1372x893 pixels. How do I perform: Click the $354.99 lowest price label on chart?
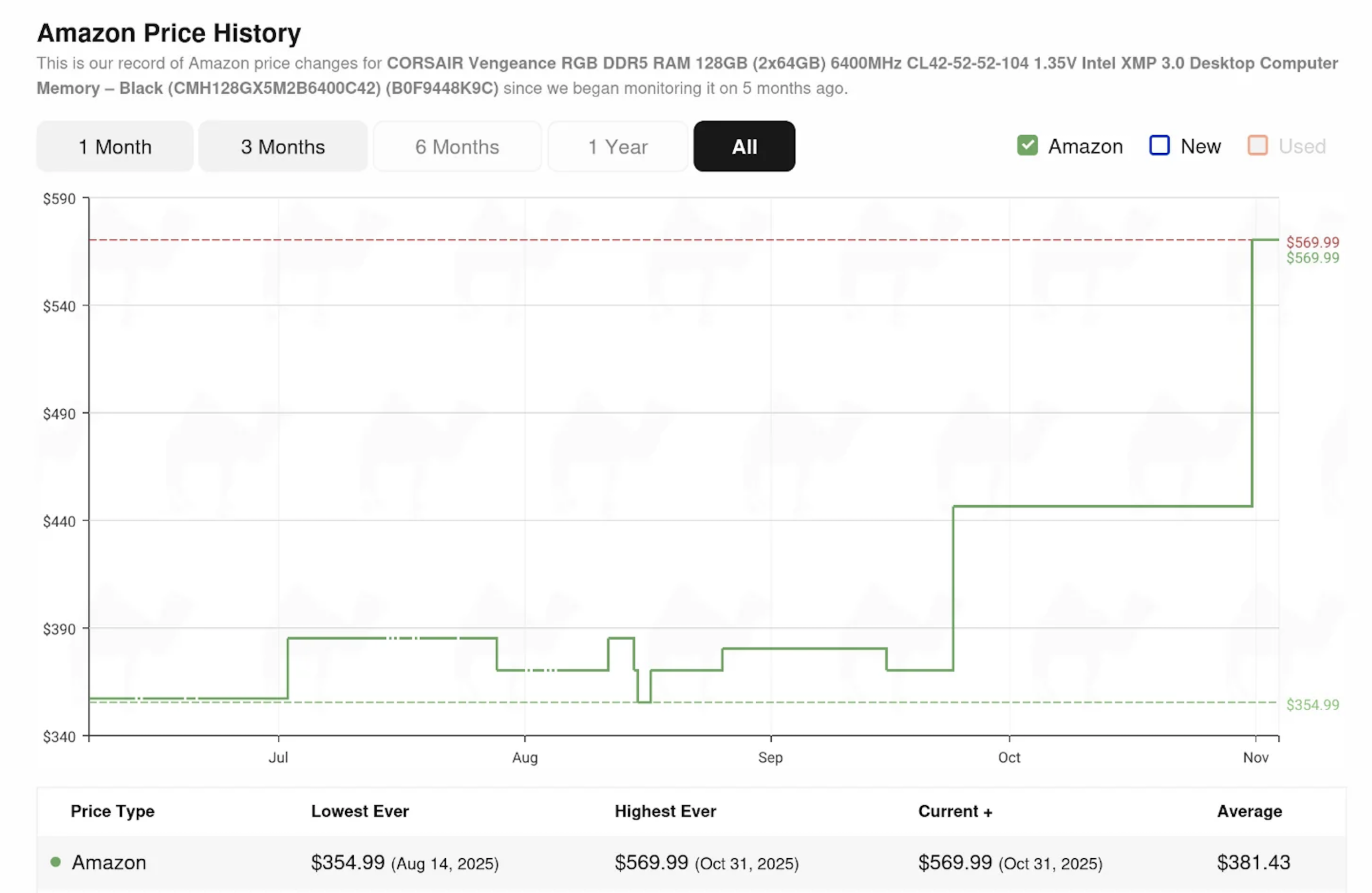click(1311, 704)
